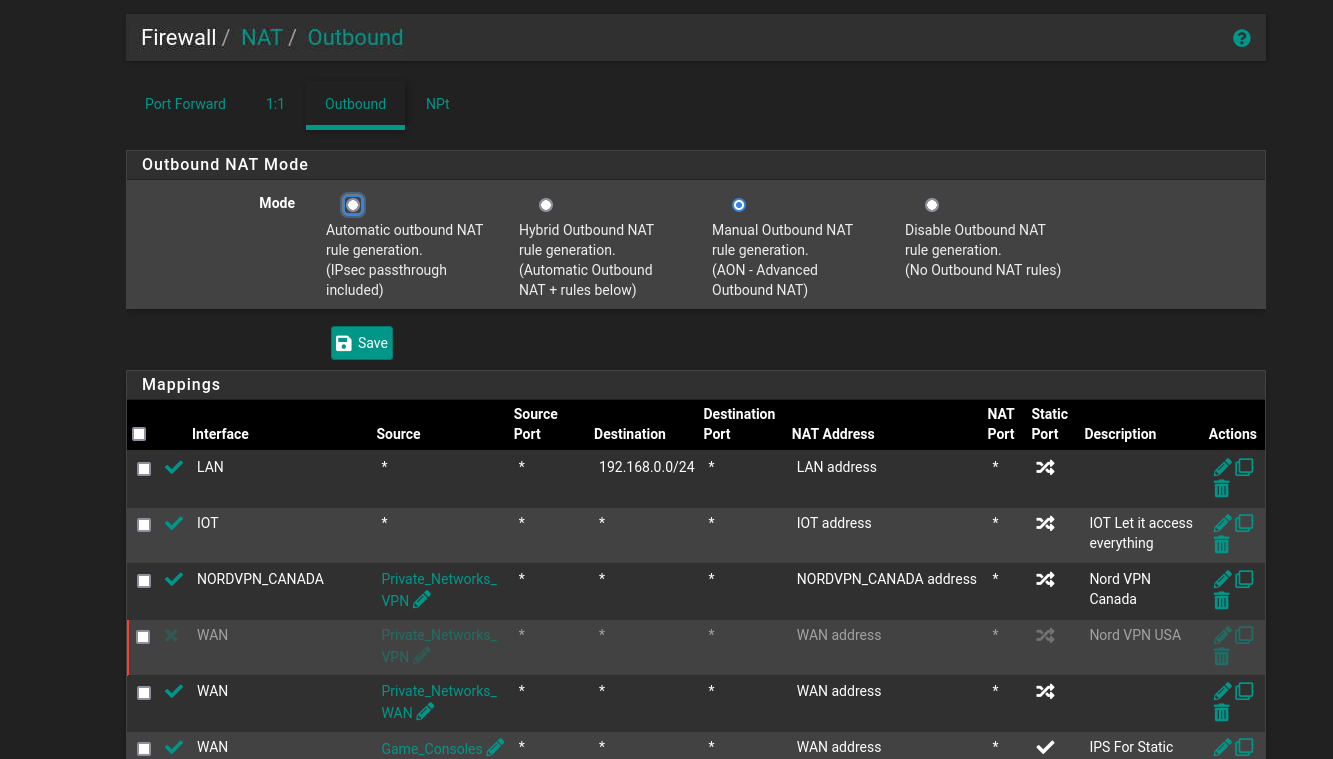Open the help icon in page header
Screen dimensions: 1333x759
click(1242, 38)
